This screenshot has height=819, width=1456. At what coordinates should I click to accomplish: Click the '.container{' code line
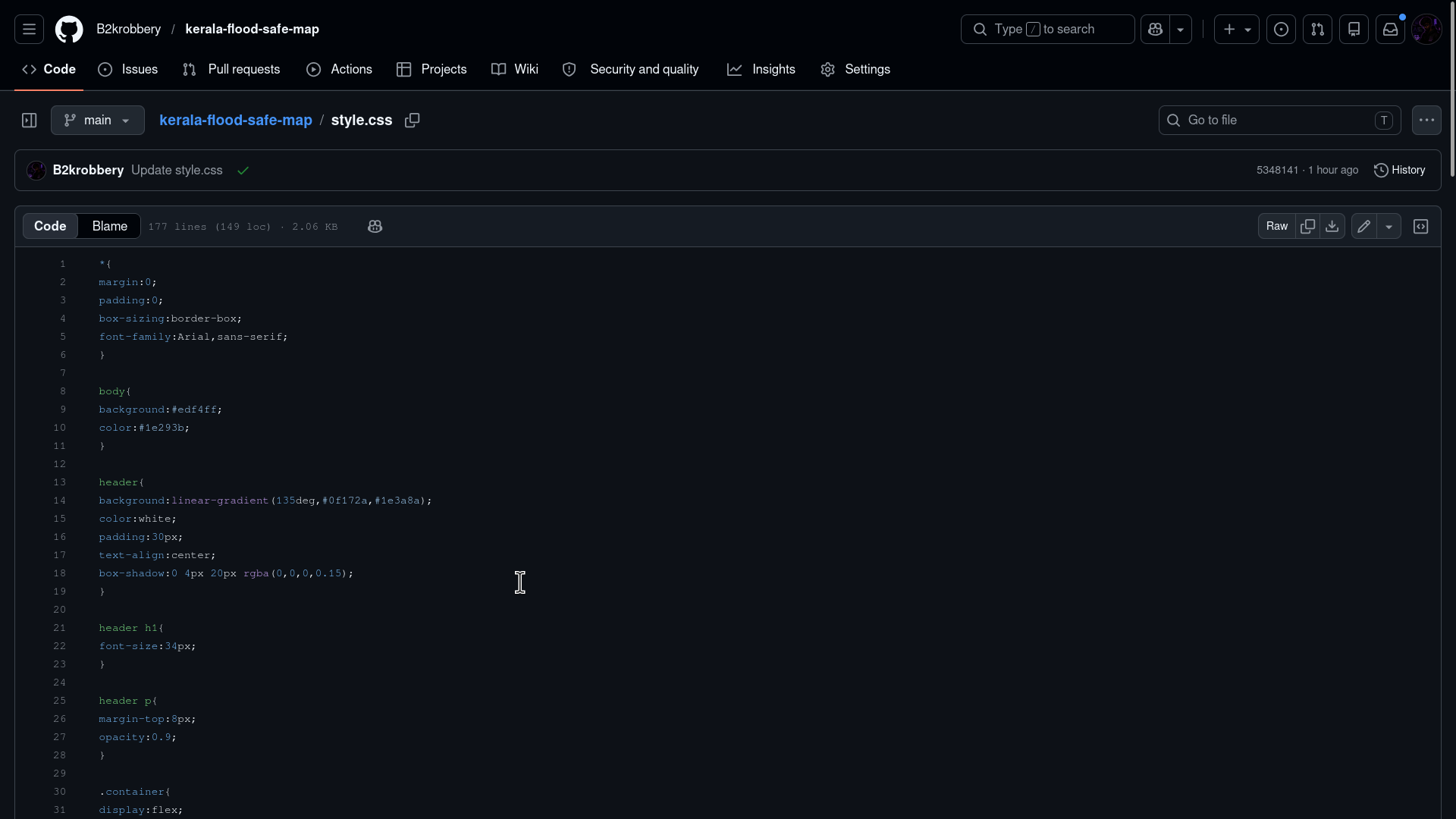(x=135, y=792)
